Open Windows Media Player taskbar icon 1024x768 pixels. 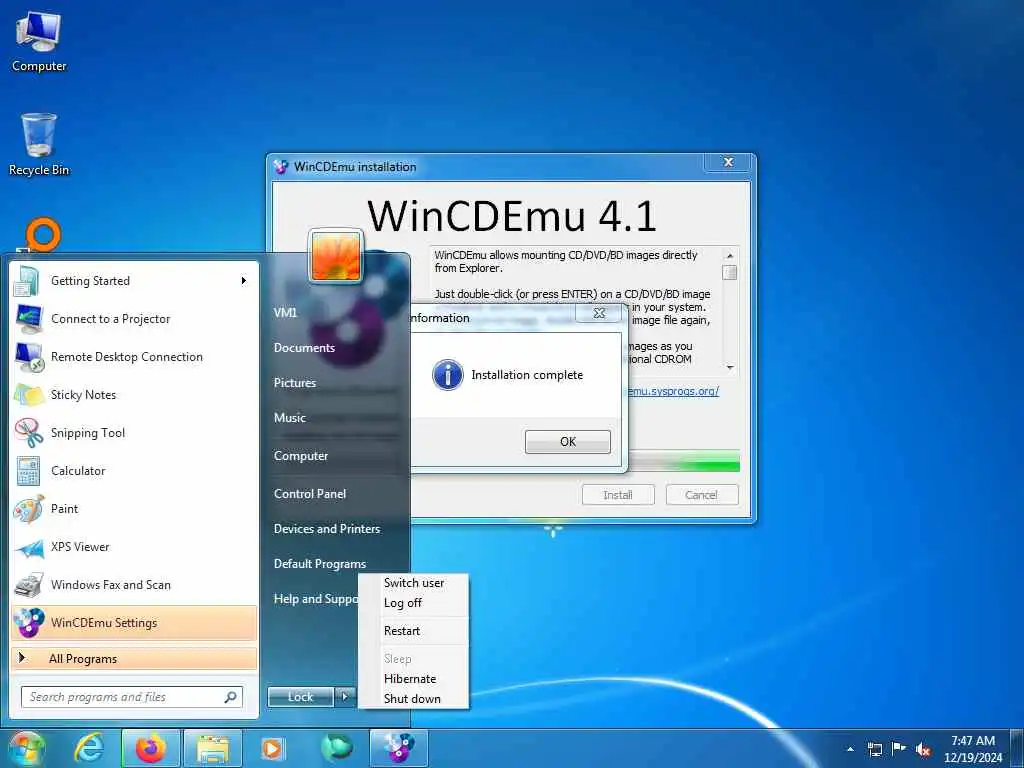tap(272, 748)
